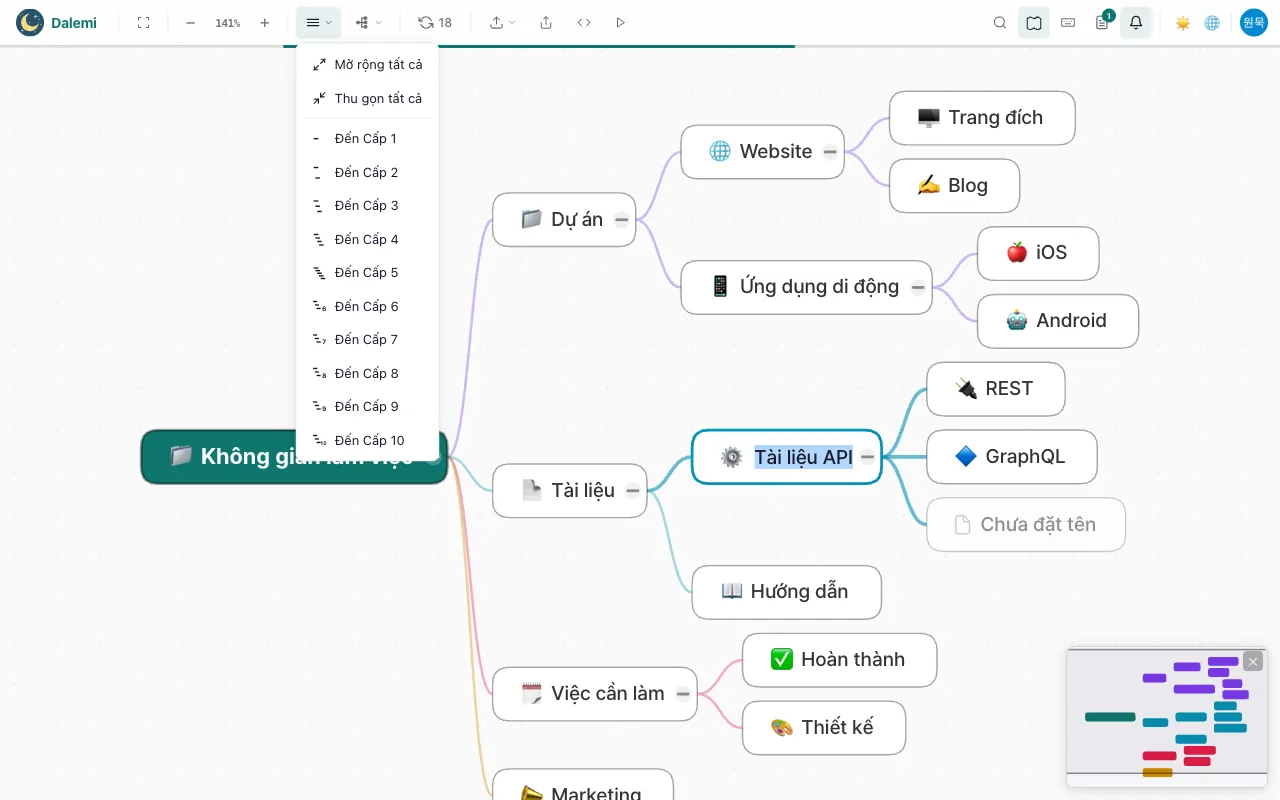Toggle light theme sun icon
This screenshot has height=800, width=1280.
point(1183,22)
